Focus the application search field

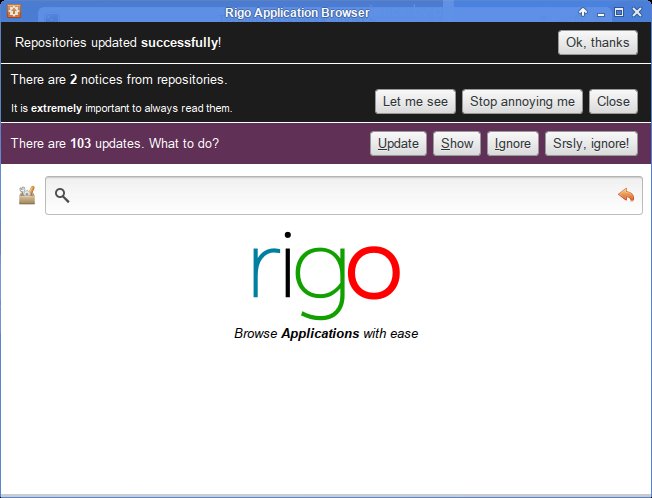click(343, 195)
